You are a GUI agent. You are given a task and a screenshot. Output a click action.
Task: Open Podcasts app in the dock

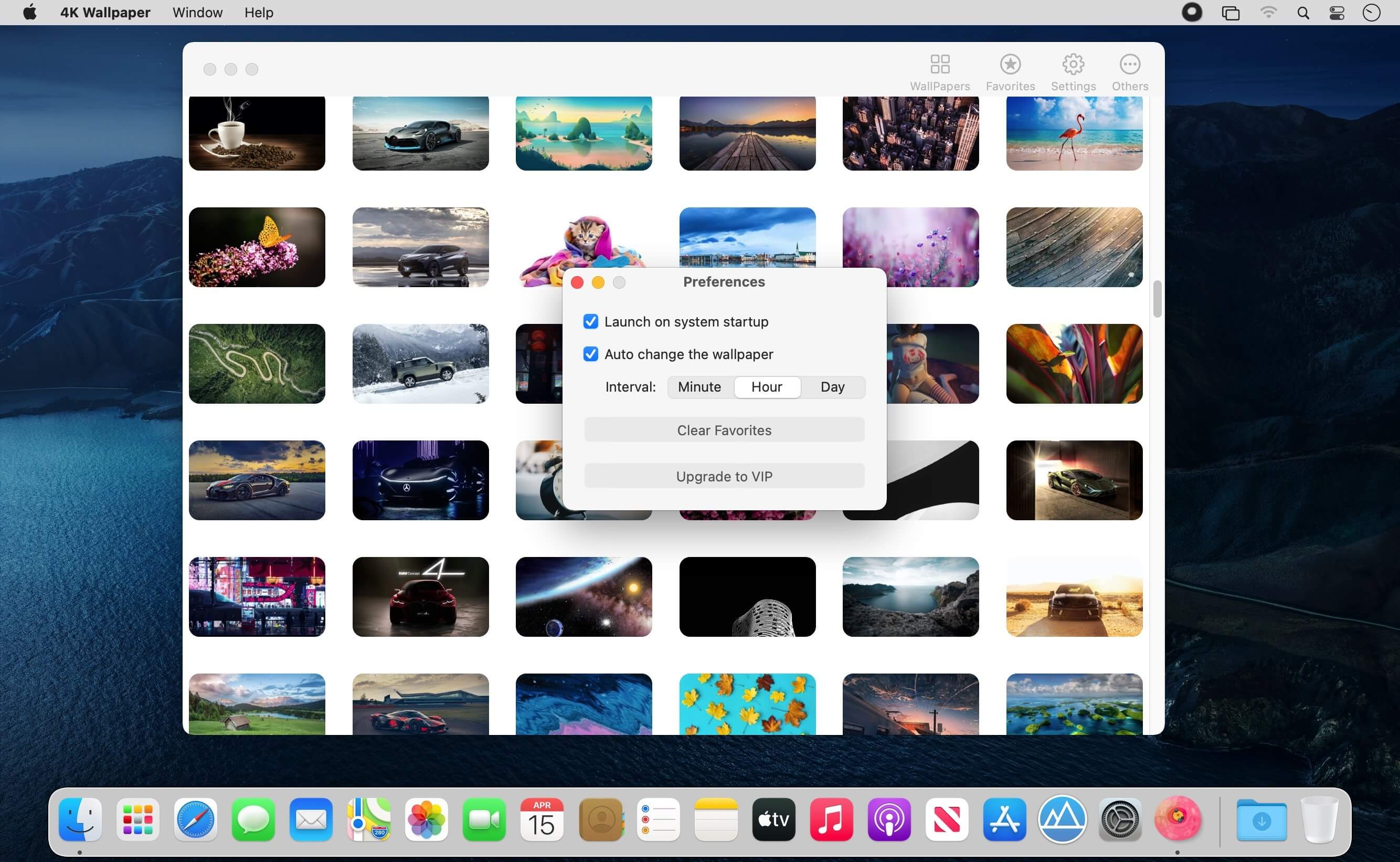[x=889, y=820]
